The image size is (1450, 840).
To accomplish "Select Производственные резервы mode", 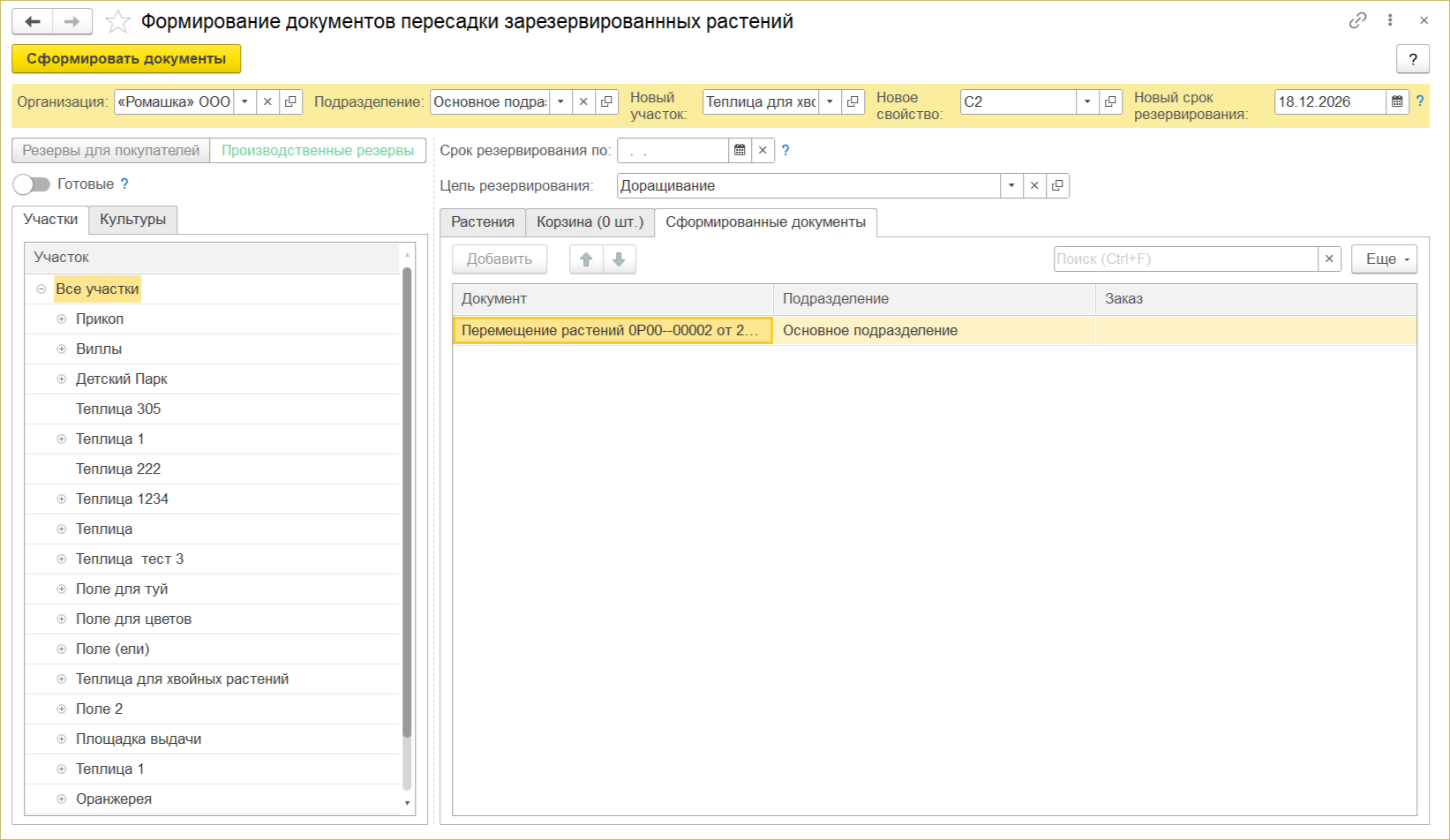I will [318, 150].
